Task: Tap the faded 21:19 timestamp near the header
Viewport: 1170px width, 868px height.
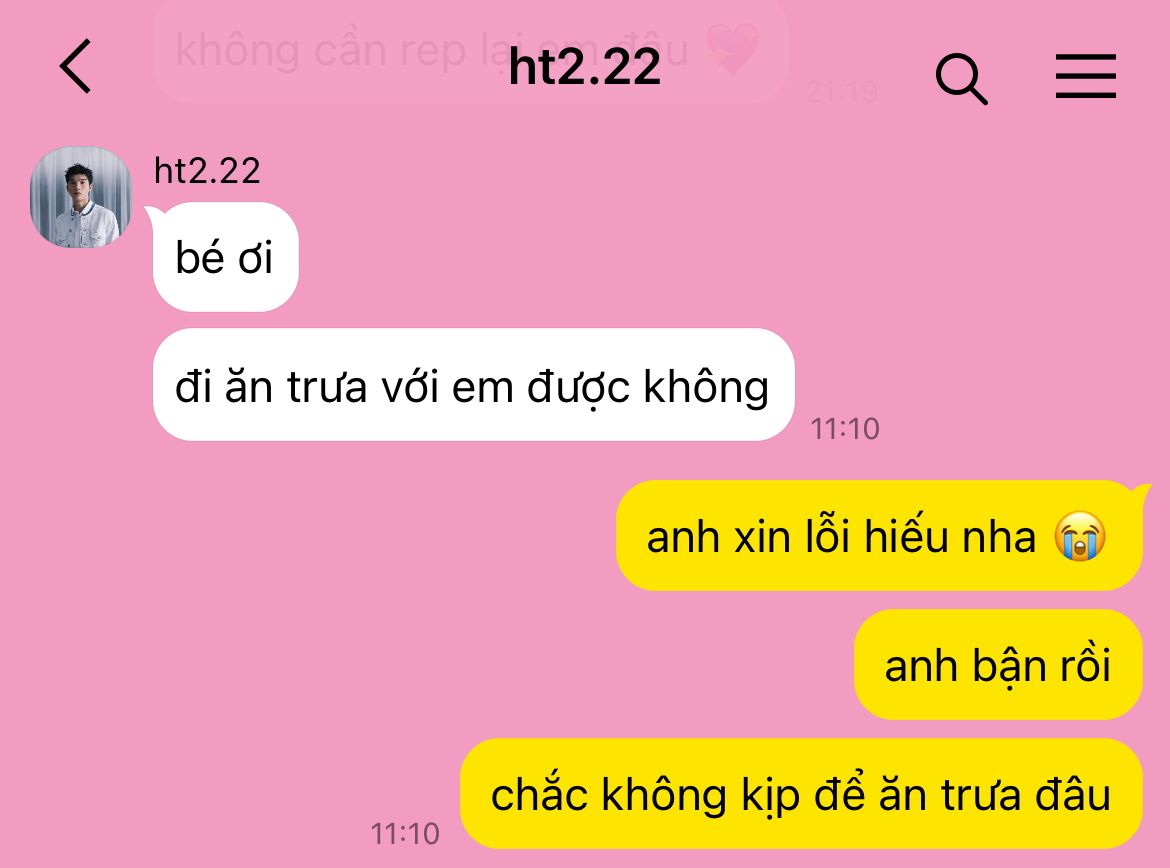Action: 842,92
